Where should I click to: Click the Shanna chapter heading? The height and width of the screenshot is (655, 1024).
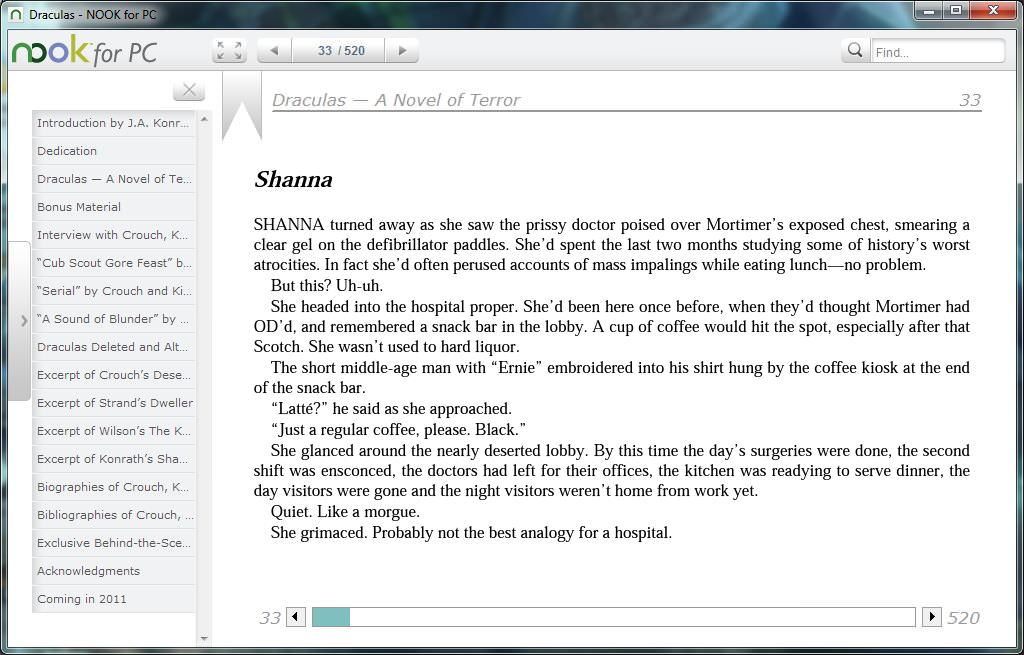pyautogui.click(x=293, y=180)
